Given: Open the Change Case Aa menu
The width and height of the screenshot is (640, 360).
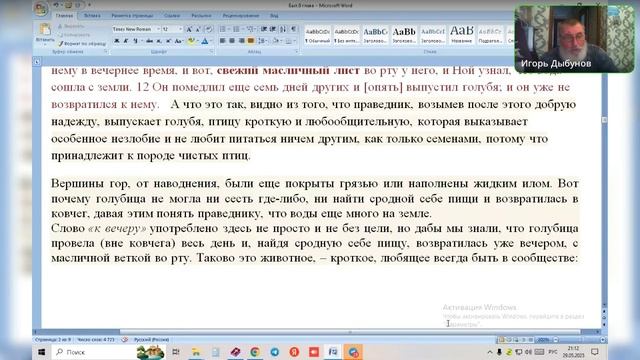Looking at the screenshot, I should [x=178, y=41].
